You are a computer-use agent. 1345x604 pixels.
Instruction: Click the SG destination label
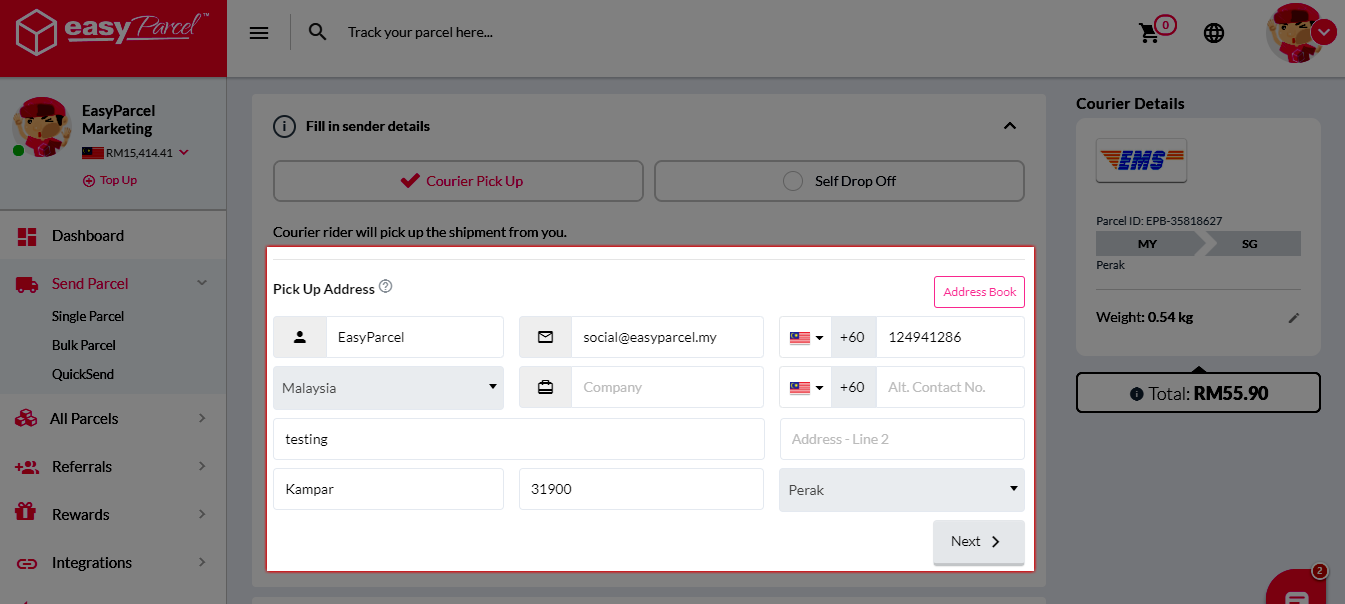click(1250, 244)
